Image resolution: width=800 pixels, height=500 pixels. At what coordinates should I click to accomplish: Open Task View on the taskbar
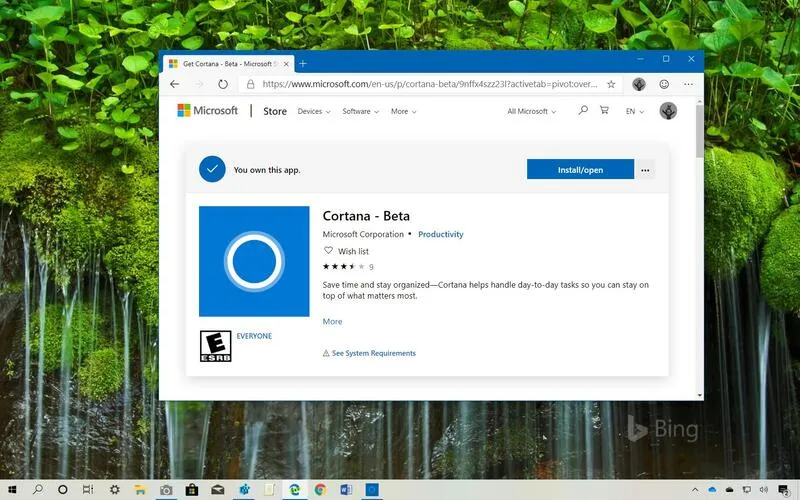click(88, 490)
